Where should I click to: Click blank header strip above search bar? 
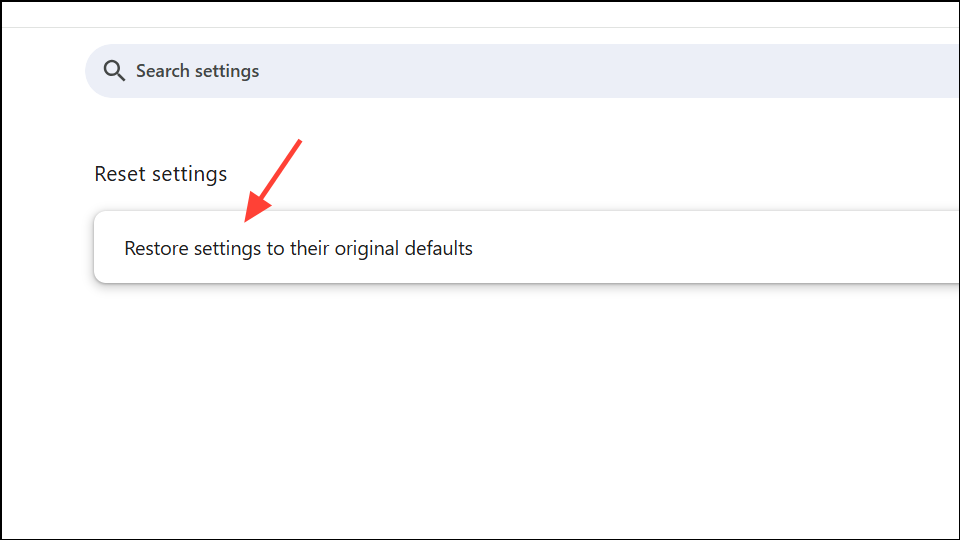(478, 14)
